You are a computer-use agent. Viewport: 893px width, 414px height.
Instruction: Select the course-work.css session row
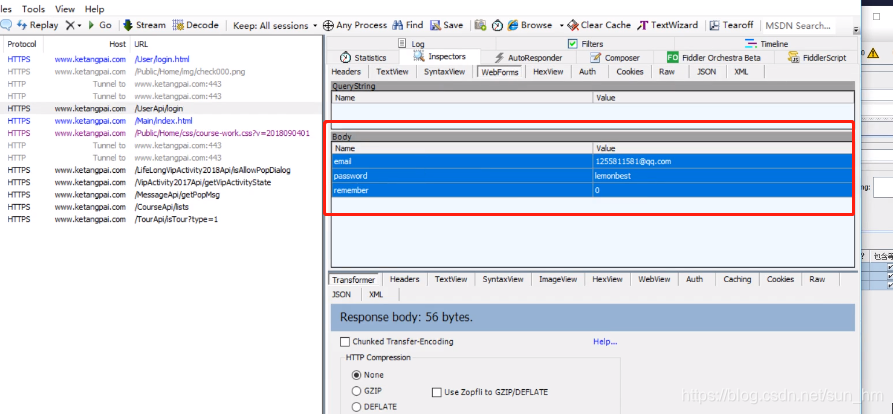[x=161, y=133]
